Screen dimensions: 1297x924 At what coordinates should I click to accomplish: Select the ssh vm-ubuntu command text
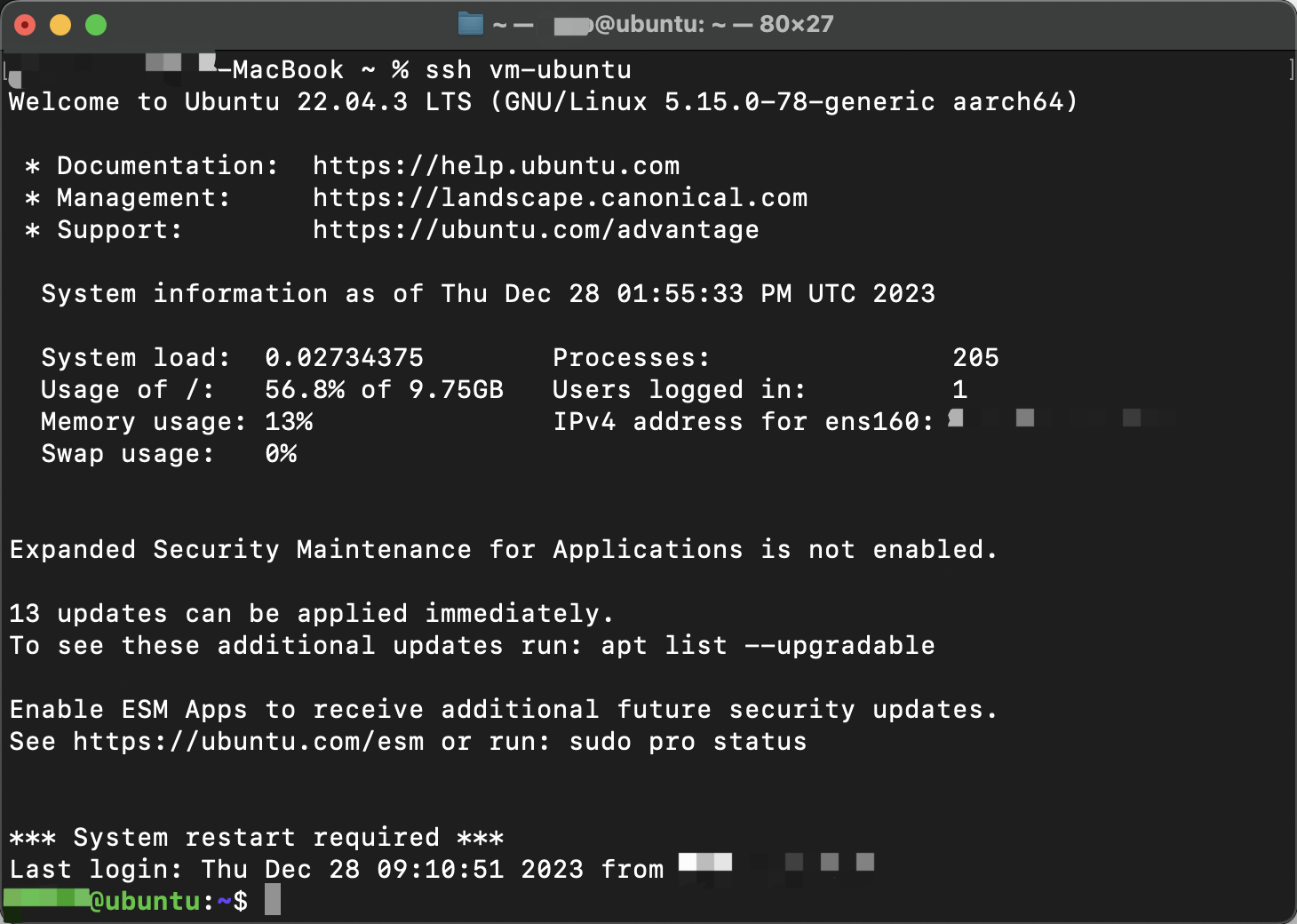pyautogui.click(x=528, y=69)
